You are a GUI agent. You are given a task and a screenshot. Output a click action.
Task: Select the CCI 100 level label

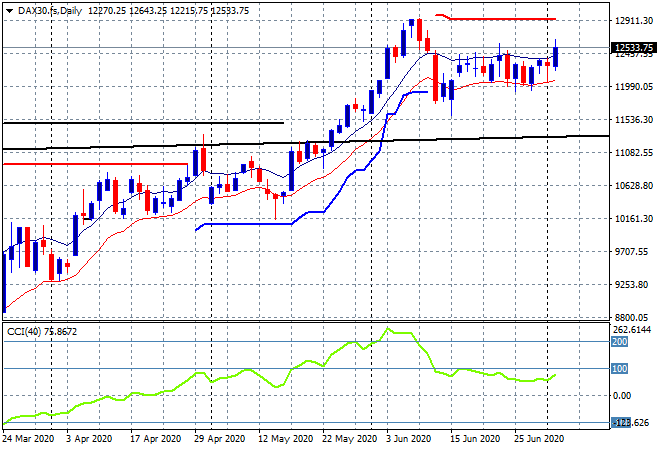[620, 368]
